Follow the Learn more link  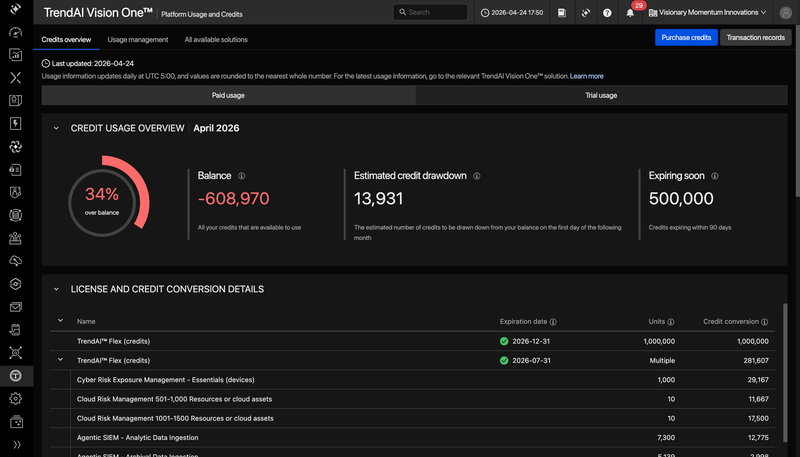pos(586,76)
